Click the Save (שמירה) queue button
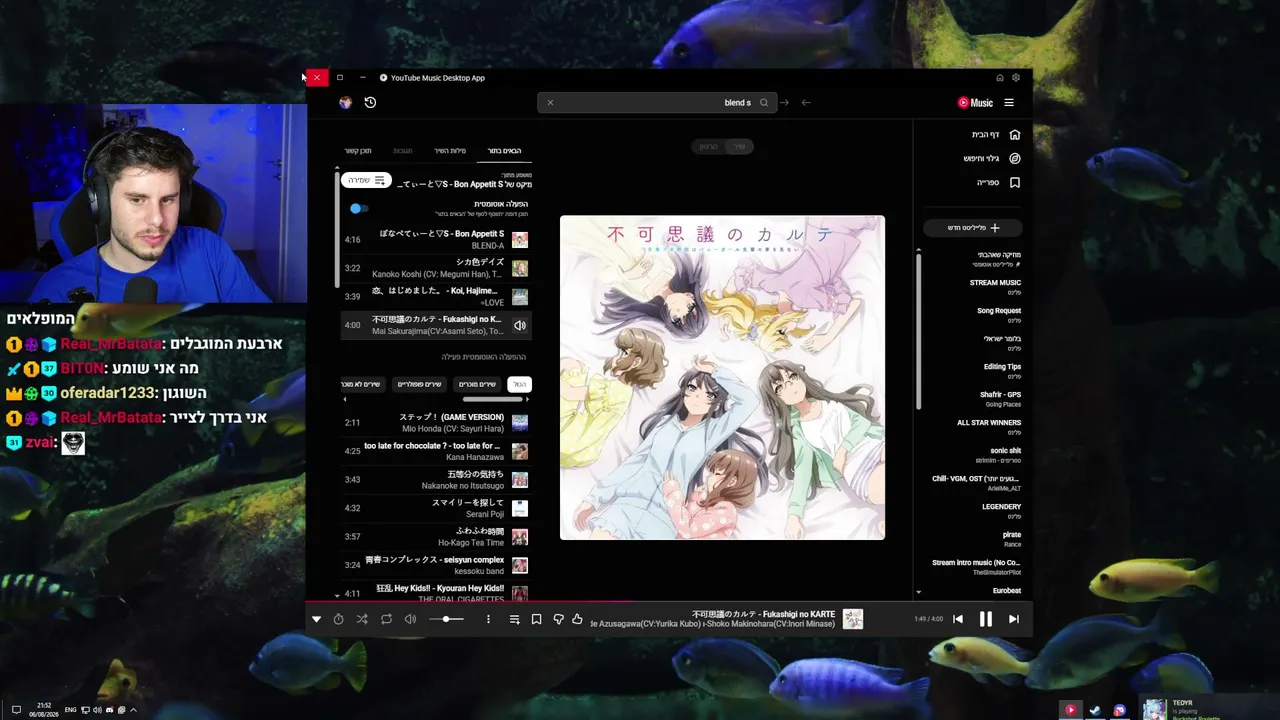 [x=366, y=180]
